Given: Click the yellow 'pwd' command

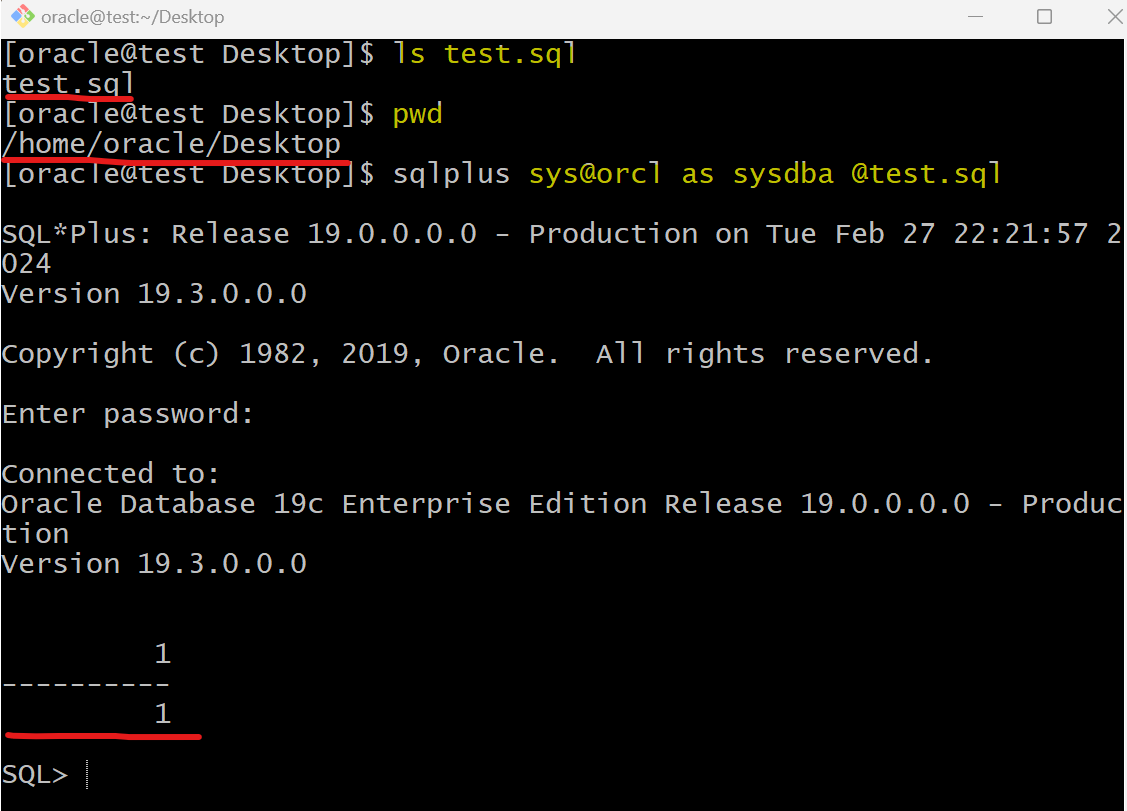Looking at the screenshot, I should point(418,114).
